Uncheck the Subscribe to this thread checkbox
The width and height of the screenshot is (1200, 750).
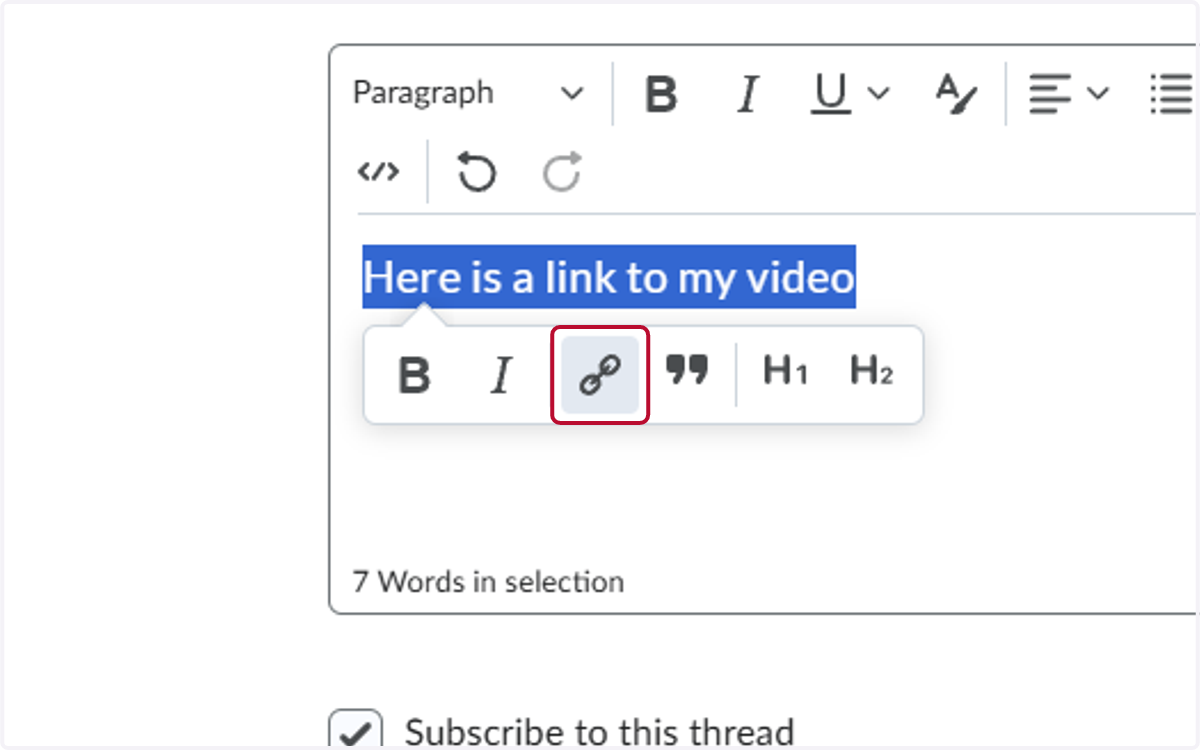355,731
